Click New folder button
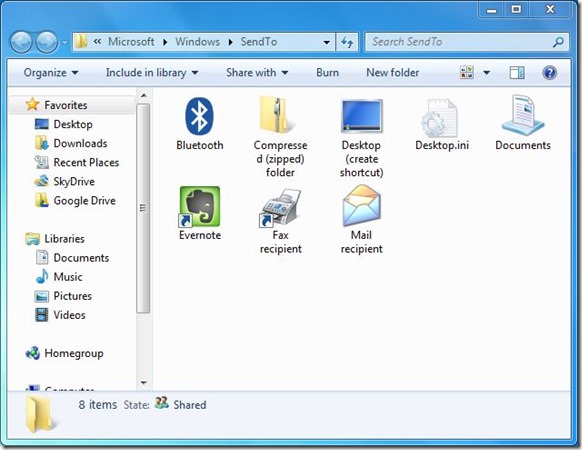The image size is (582, 450). click(393, 72)
